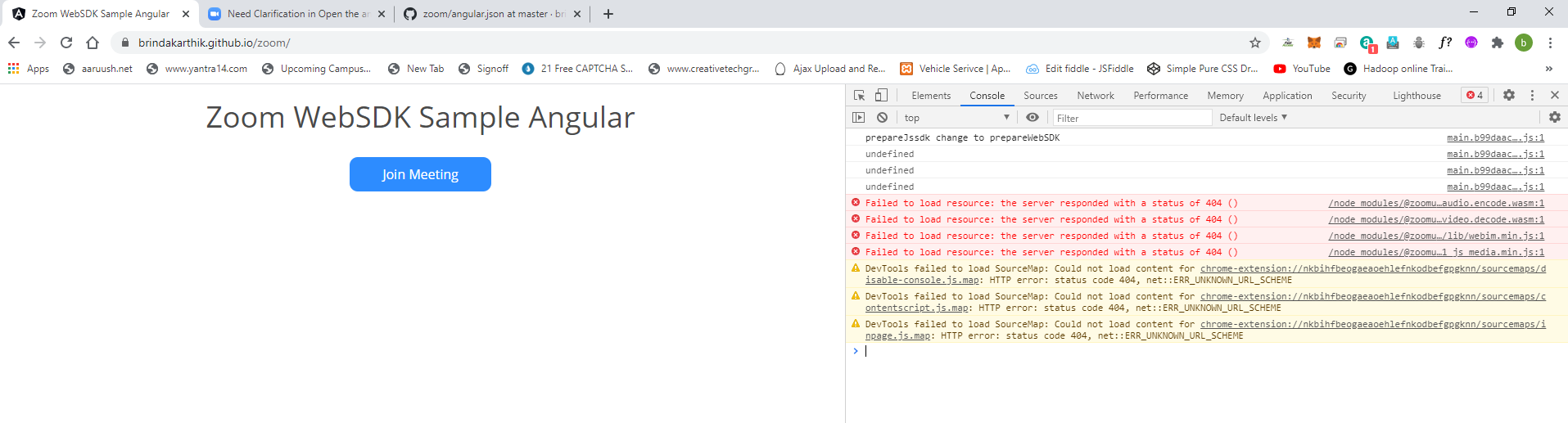Open the video.decode.wasm error source link
Viewport: 1568px width, 423px height.
(x=1436, y=219)
